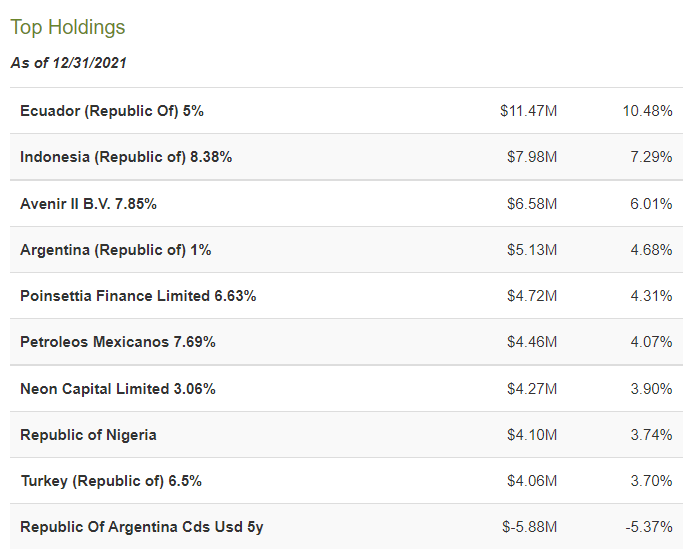Click the 3.70% weight in Turkey row

tap(650, 481)
